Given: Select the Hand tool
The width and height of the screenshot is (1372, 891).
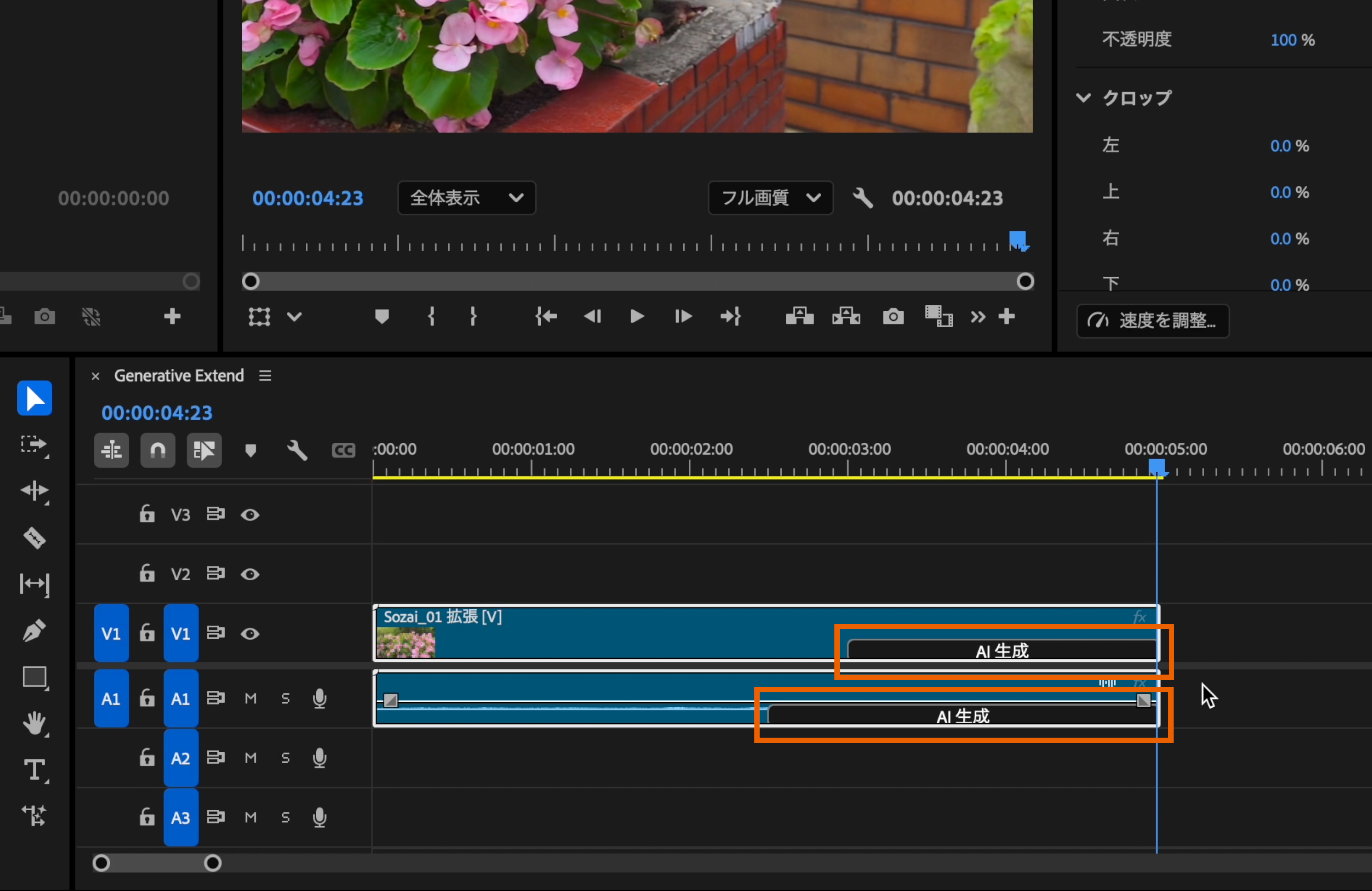Looking at the screenshot, I should (34, 723).
